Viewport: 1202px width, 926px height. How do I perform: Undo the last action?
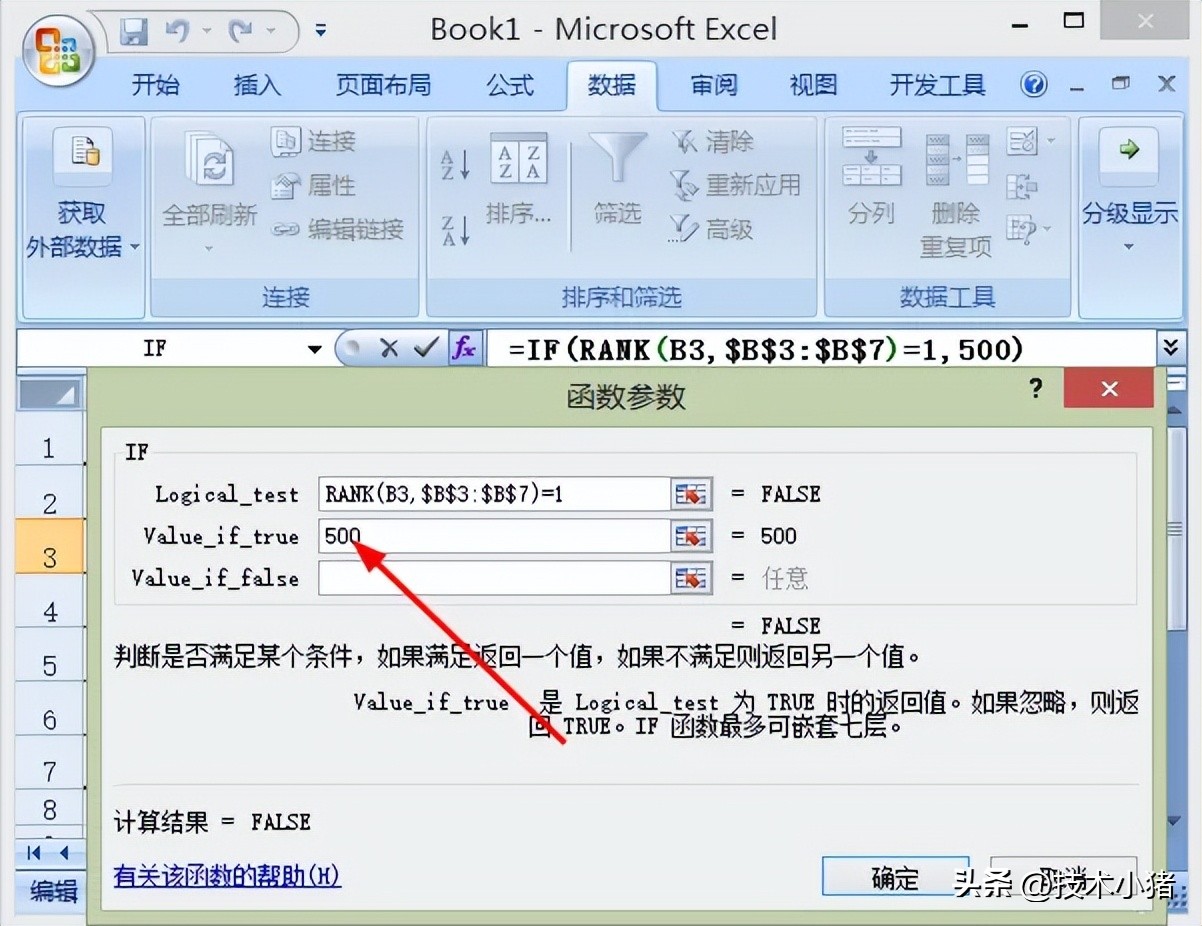[x=177, y=31]
